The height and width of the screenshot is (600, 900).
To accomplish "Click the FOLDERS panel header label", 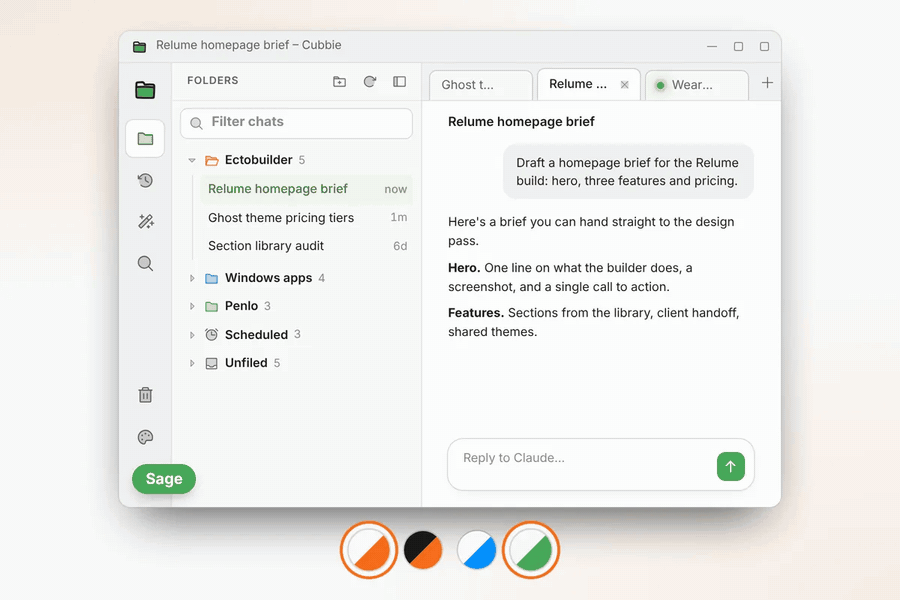I will (x=212, y=80).
